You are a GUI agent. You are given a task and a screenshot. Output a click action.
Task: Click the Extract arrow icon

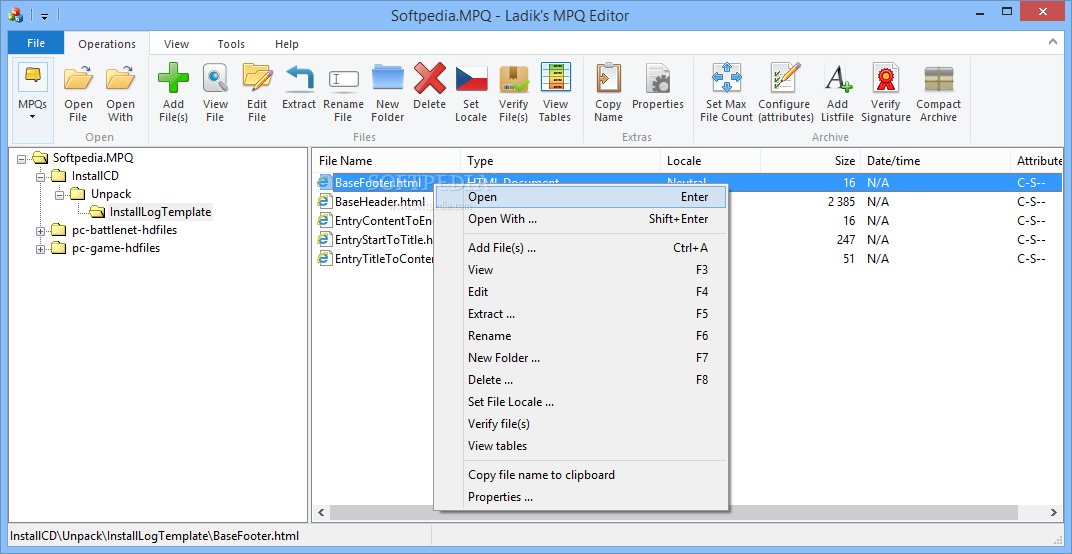(299, 77)
